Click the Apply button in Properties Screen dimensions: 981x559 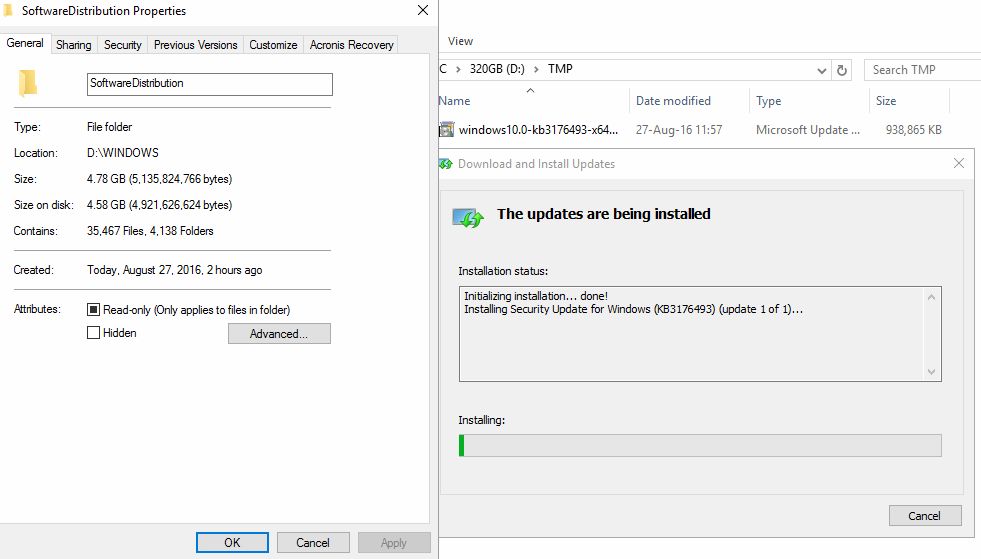coord(394,543)
